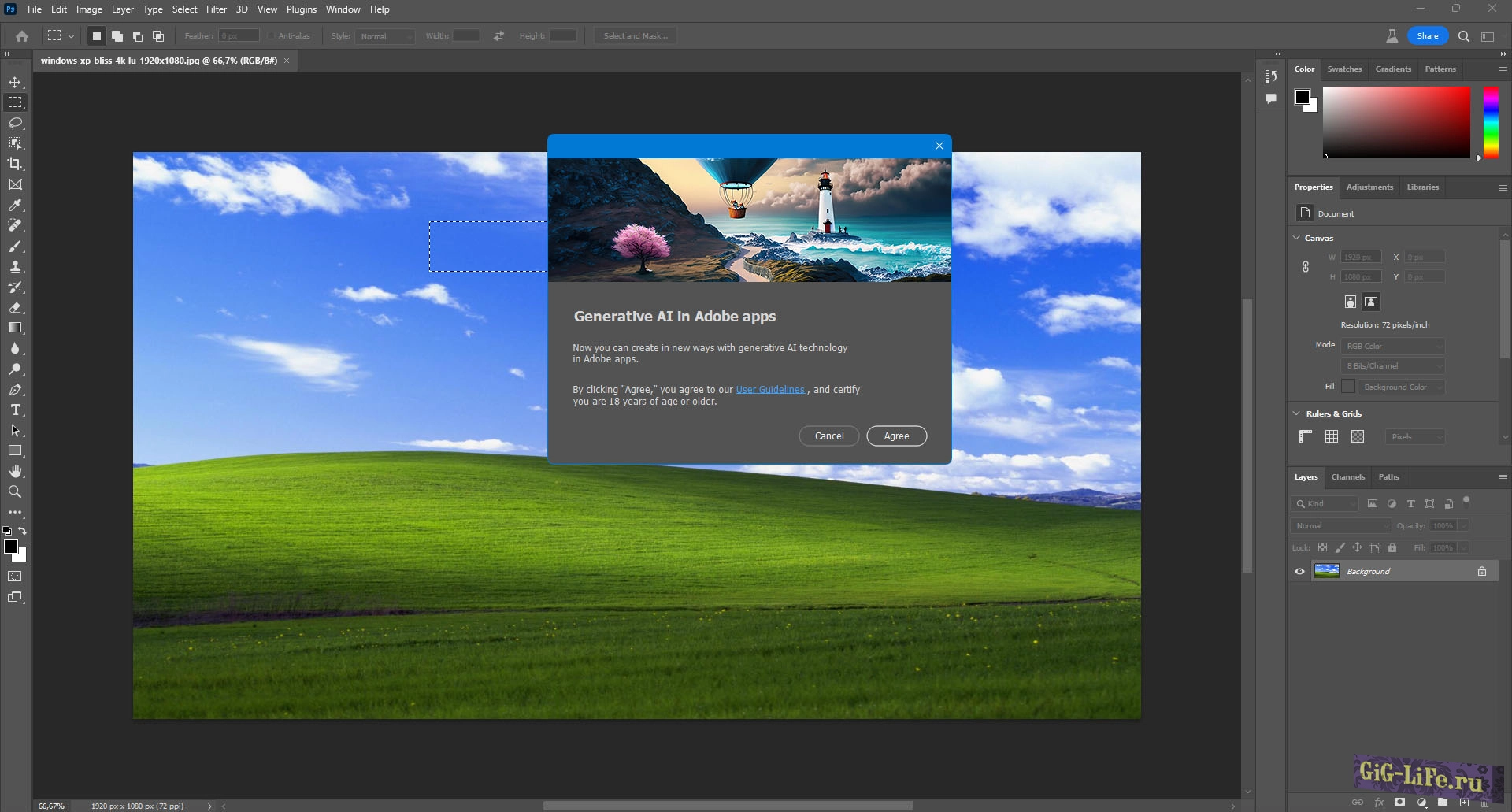
Task: Click the Agree button
Action: coord(896,436)
